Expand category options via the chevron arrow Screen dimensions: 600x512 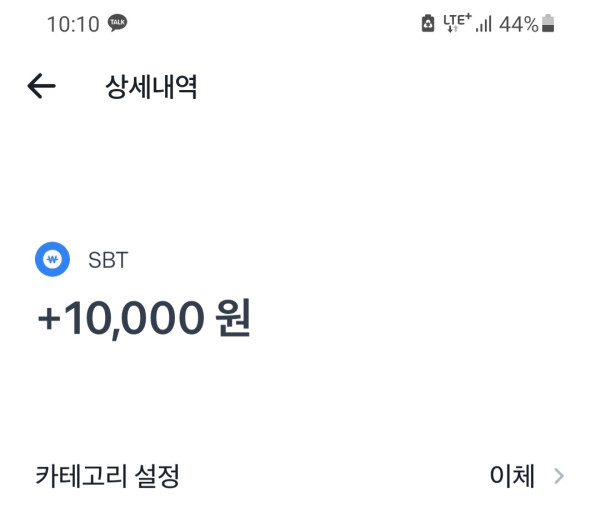point(559,476)
